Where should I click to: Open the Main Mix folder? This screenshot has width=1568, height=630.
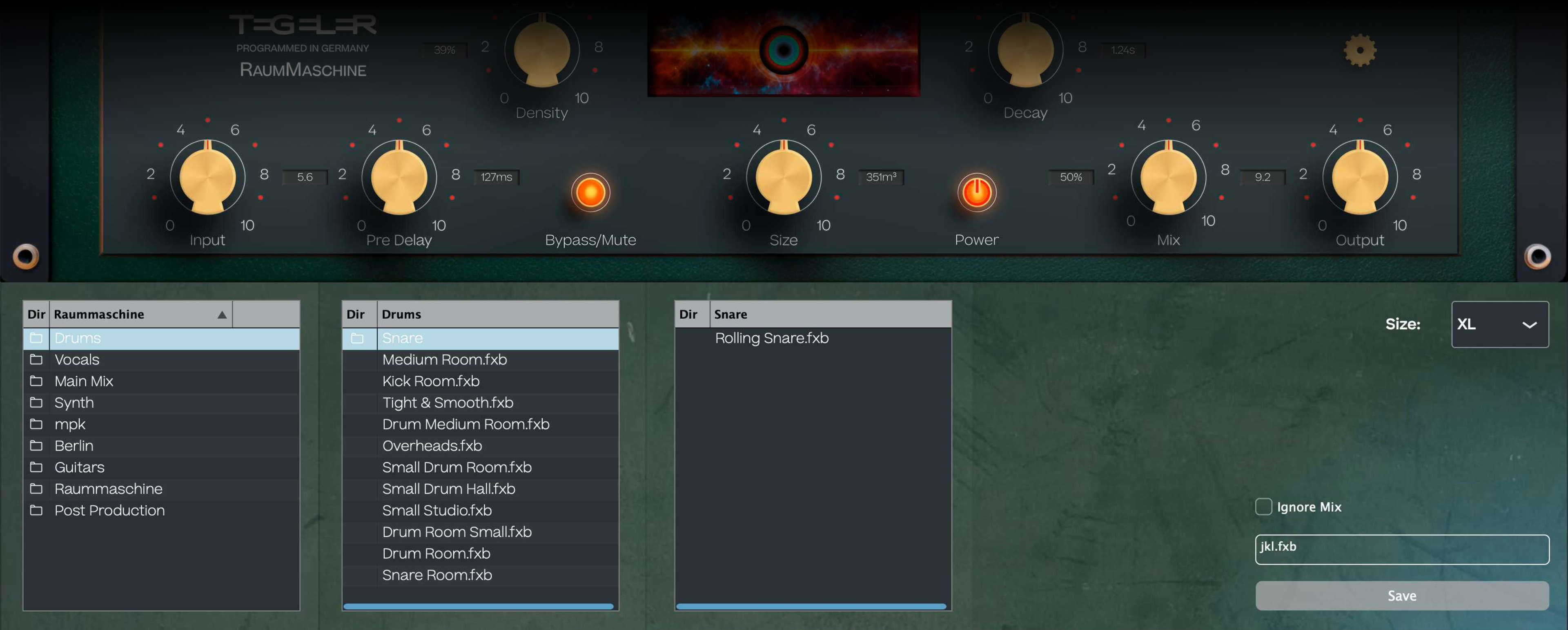tap(84, 382)
